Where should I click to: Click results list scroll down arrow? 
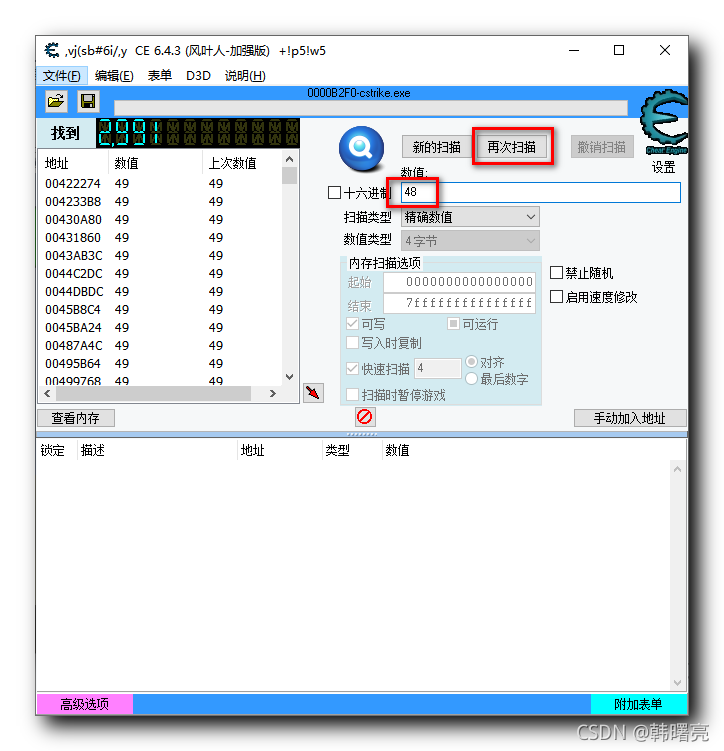point(289,377)
